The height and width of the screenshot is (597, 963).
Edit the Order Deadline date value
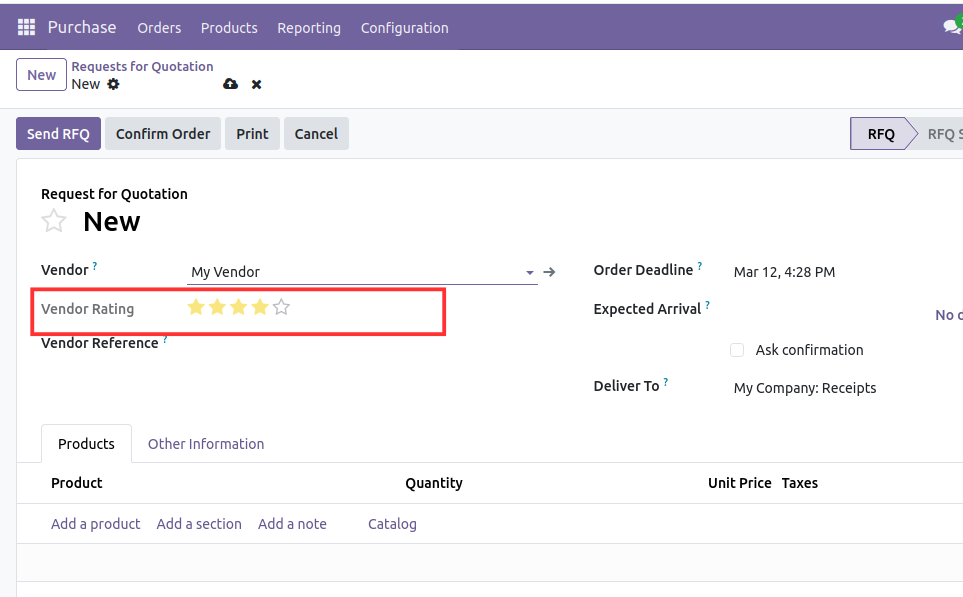pyautogui.click(x=784, y=272)
